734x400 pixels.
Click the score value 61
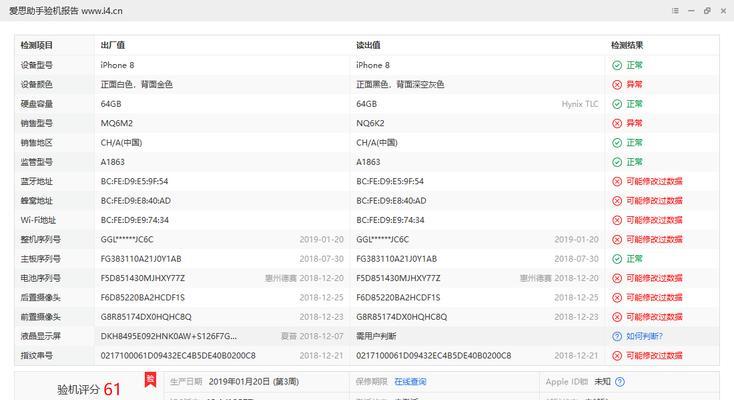[112, 389]
